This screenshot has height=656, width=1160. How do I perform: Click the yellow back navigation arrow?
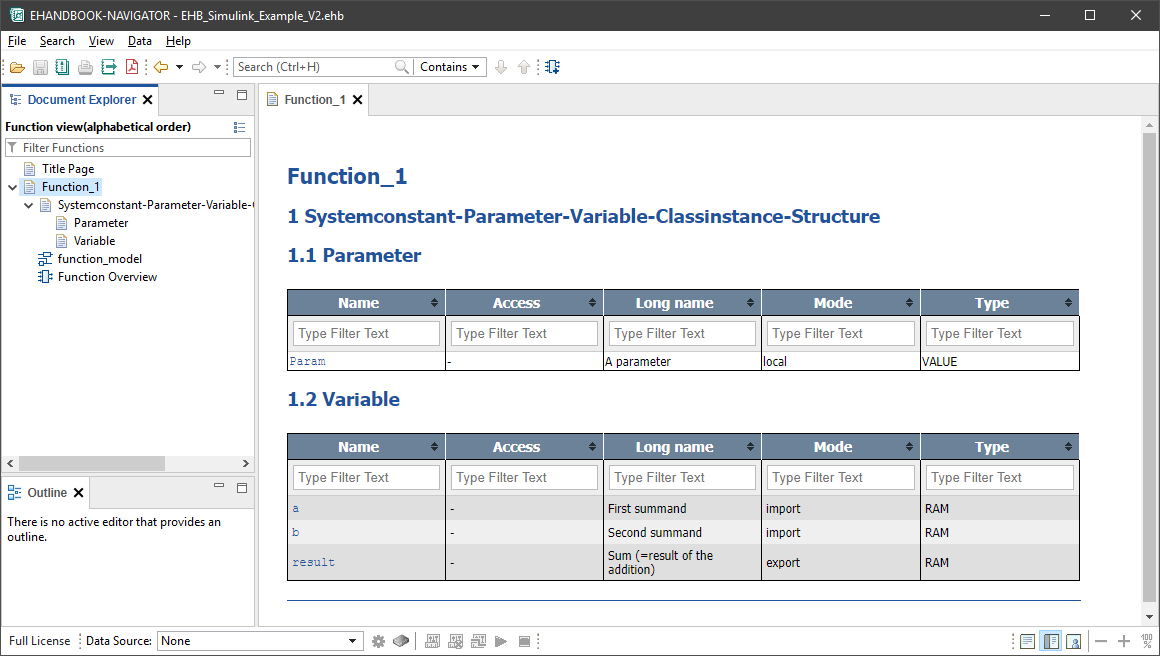160,67
